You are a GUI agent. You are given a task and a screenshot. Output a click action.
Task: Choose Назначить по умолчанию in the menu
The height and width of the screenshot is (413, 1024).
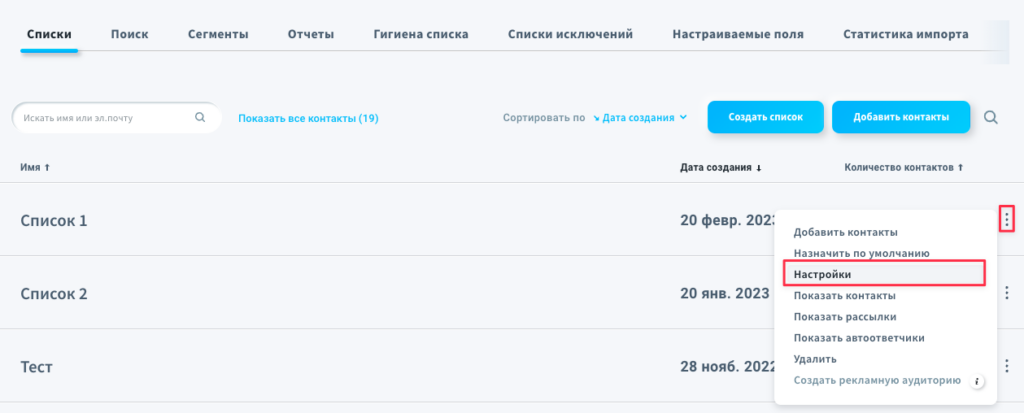click(861, 253)
